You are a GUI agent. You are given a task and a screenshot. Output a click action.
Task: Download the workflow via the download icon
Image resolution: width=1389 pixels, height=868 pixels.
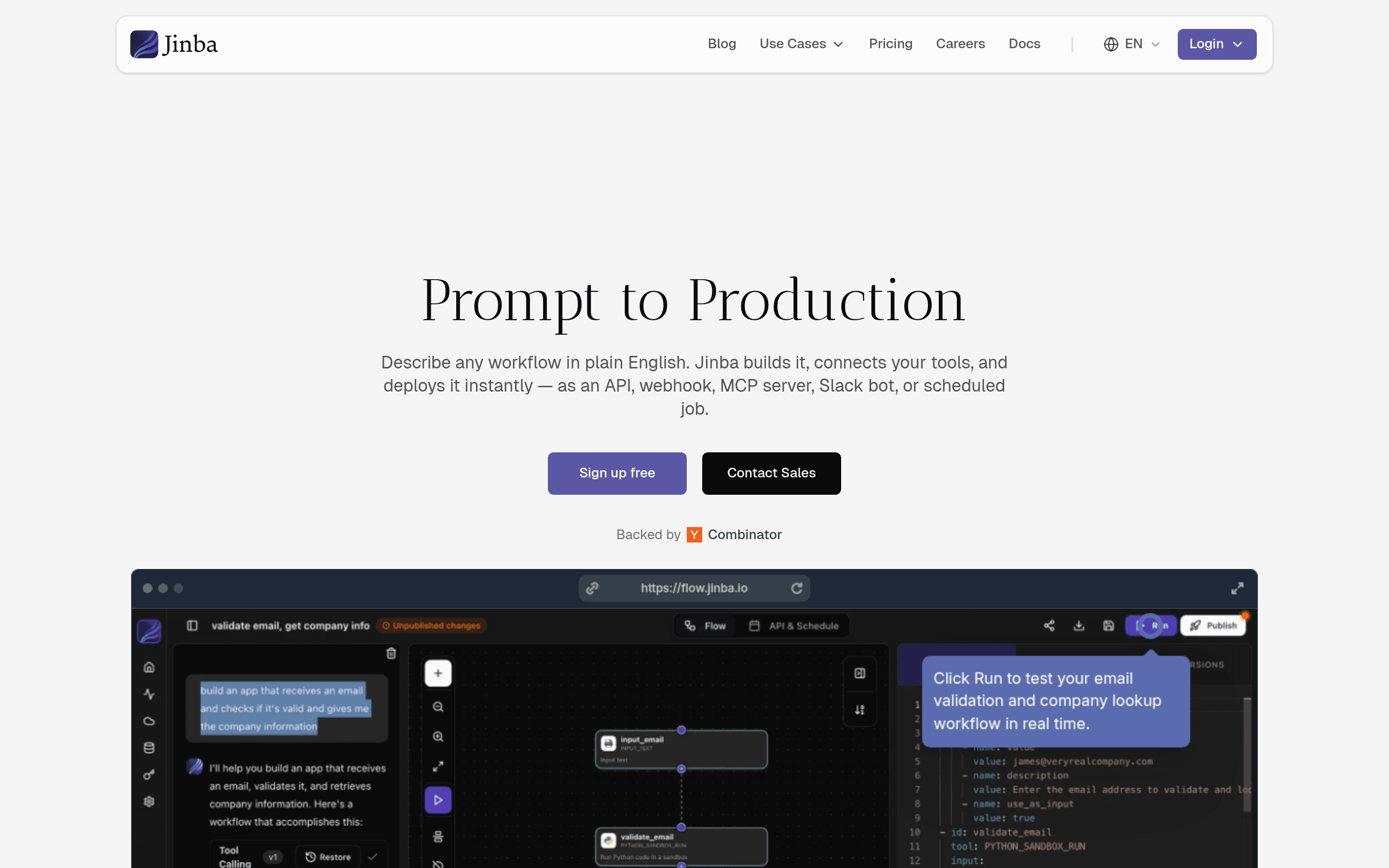pyautogui.click(x=1079, y=626)
